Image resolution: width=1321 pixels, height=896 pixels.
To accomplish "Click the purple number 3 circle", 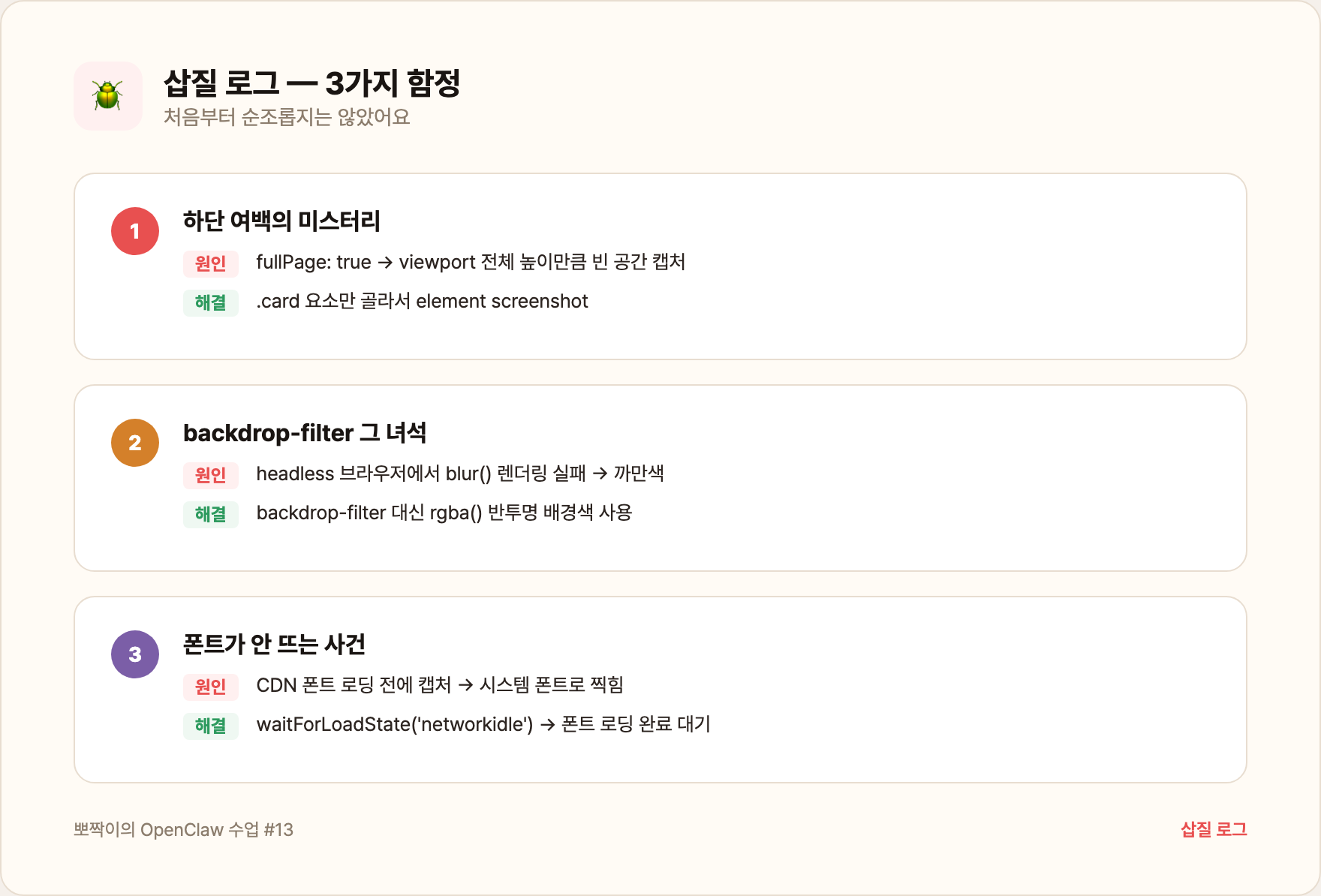I will click(x=135, y=654).
